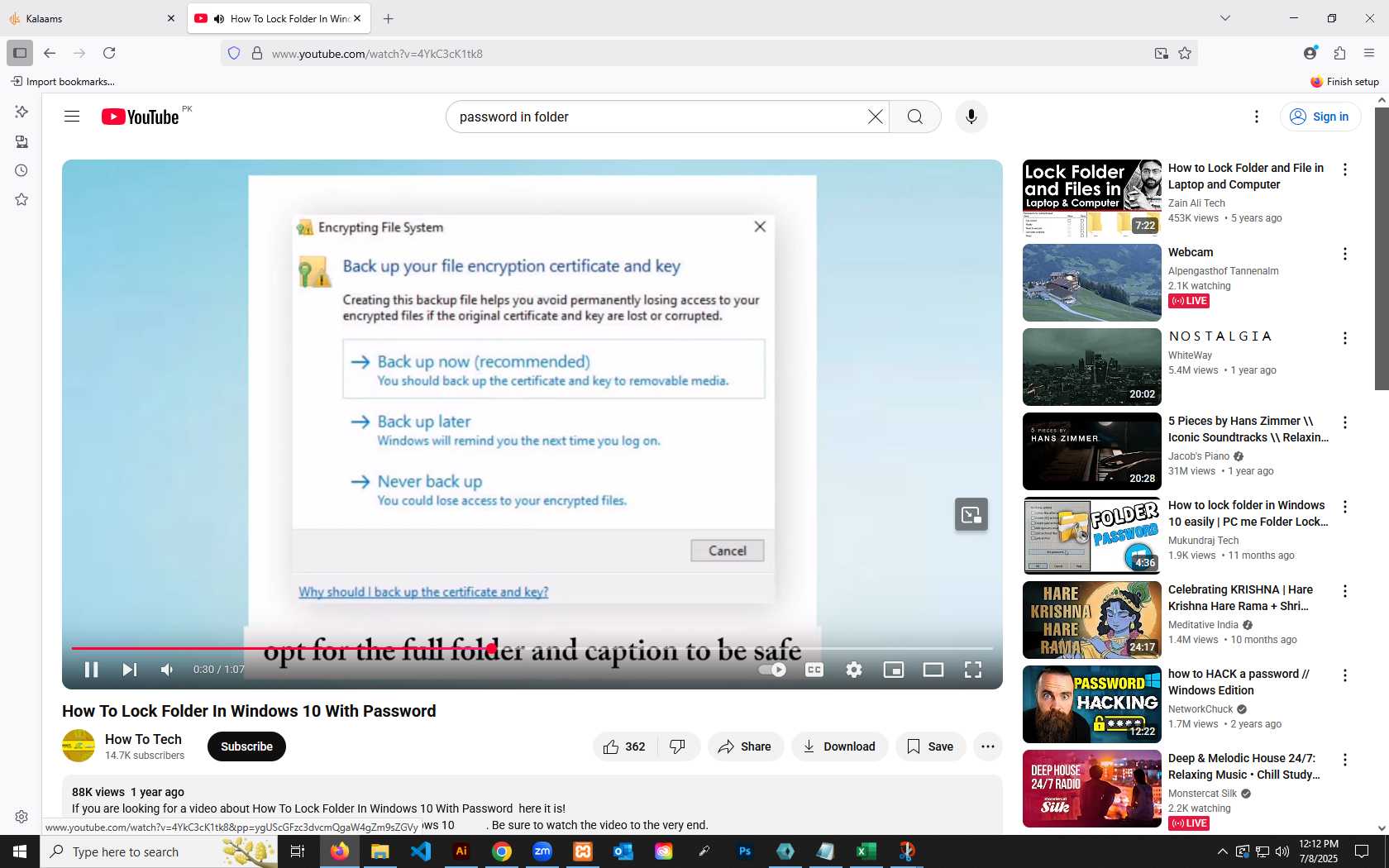
Task: Click the search magnifier button
Action: (915, 117)
